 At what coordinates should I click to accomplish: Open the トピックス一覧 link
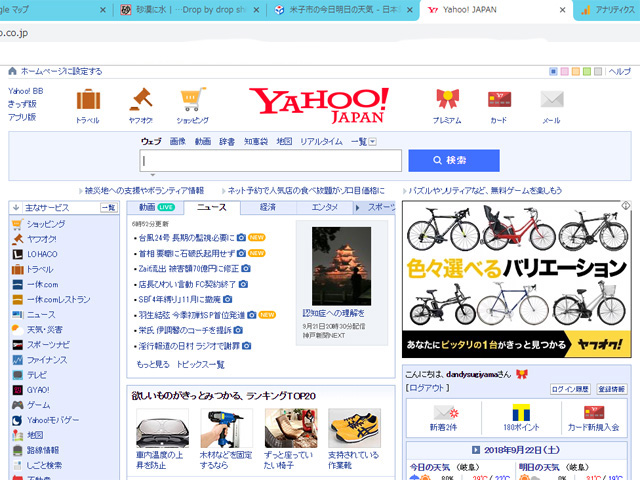point(200,364)
